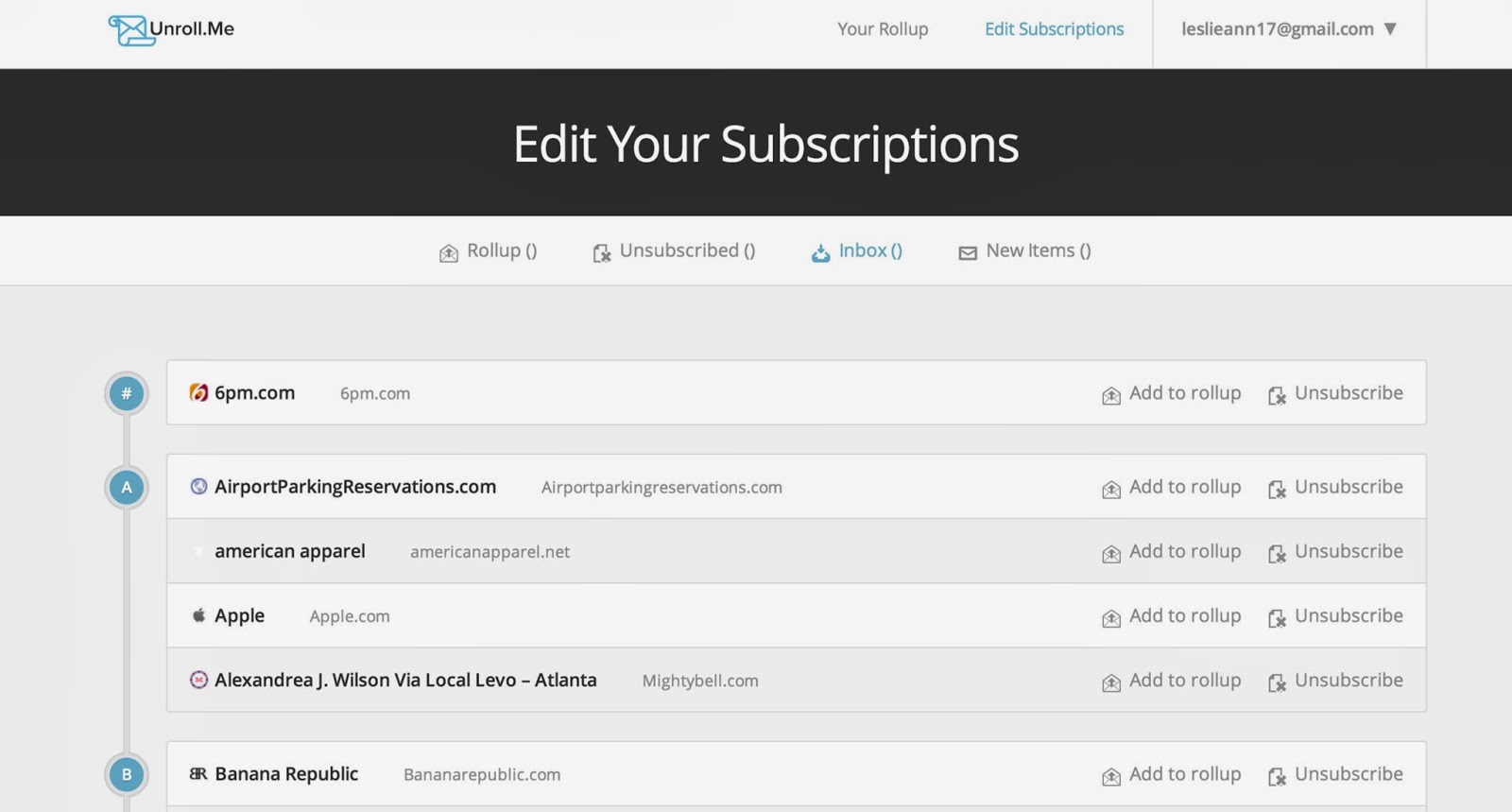Viewport: 1512px width, 812px height.
Task: Click the Inbox tray download icon
Action: [821, 253]
